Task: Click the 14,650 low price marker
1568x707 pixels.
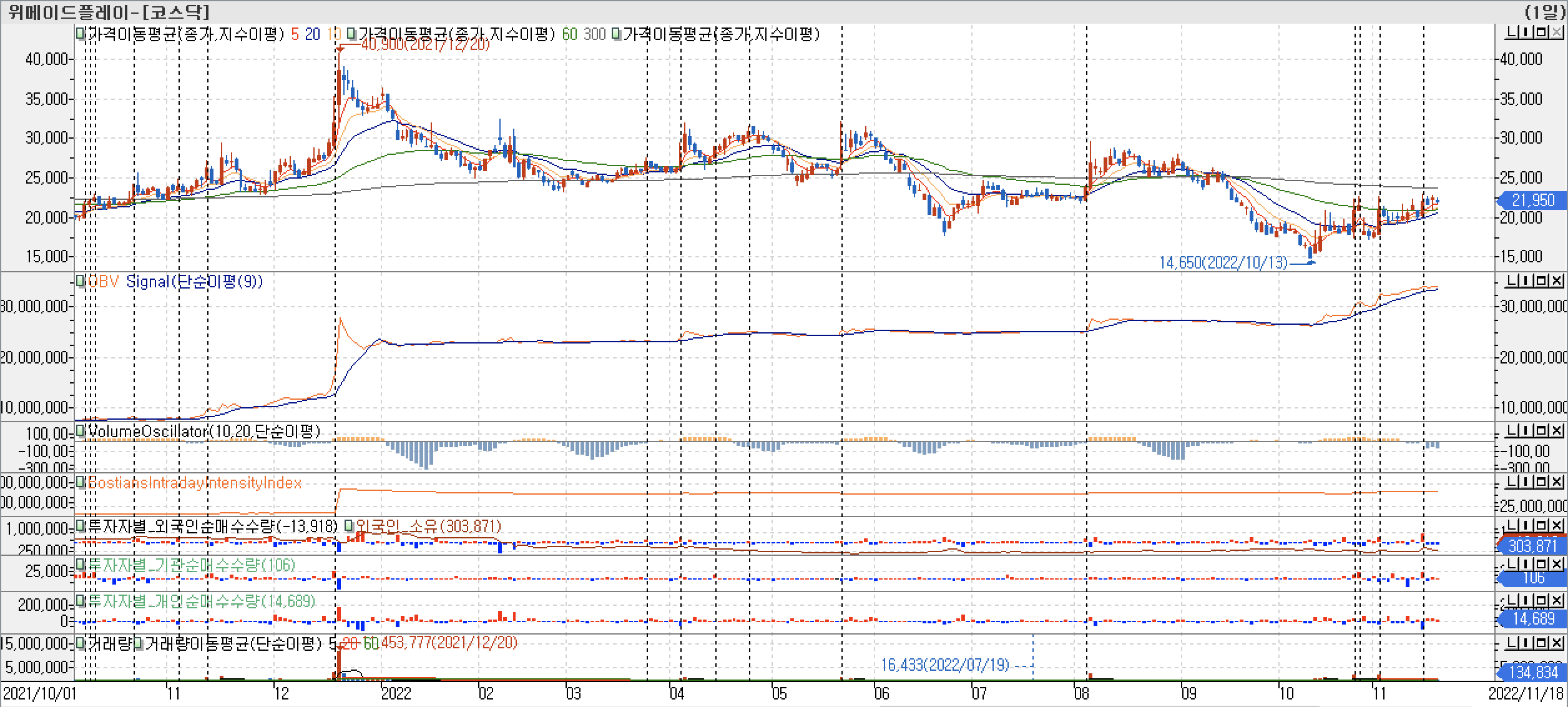Action: tap(1222, 263)
